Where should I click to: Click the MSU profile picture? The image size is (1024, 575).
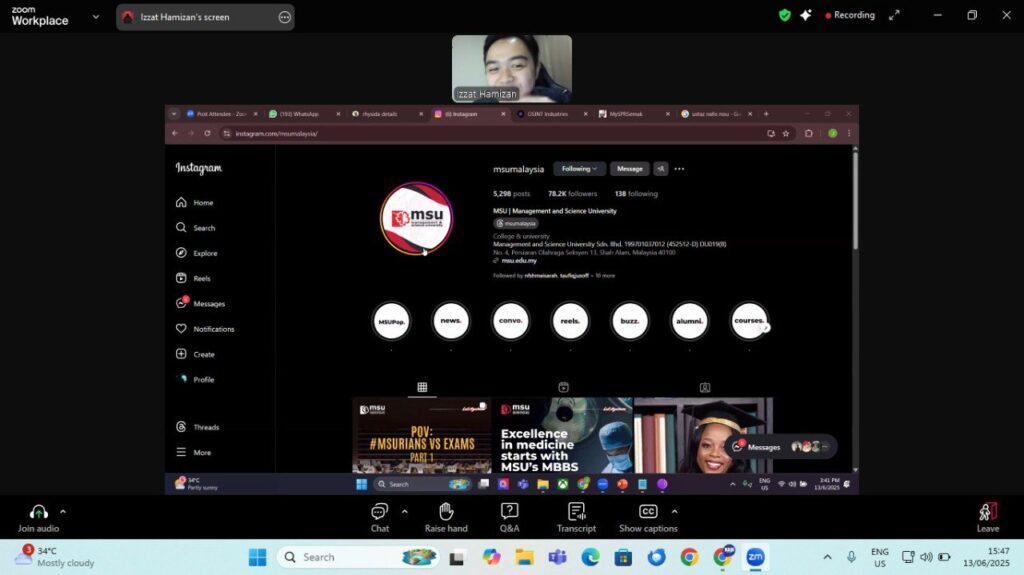[x=416, y=218]
